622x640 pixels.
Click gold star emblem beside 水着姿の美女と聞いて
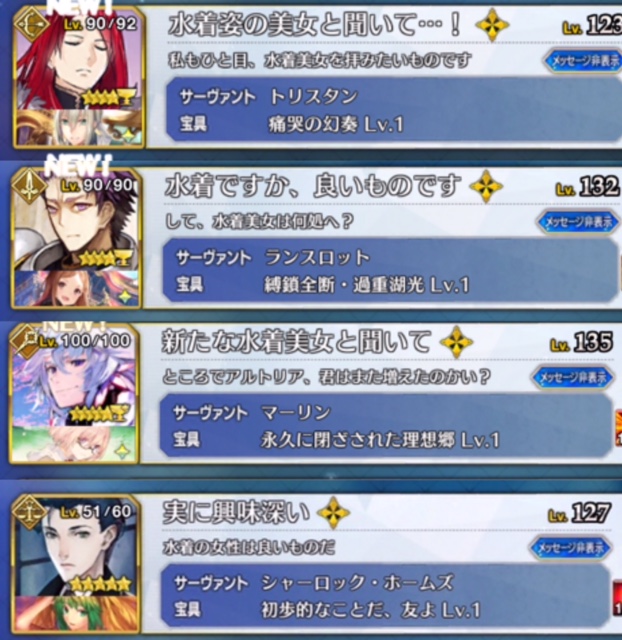tap(492, 25)
